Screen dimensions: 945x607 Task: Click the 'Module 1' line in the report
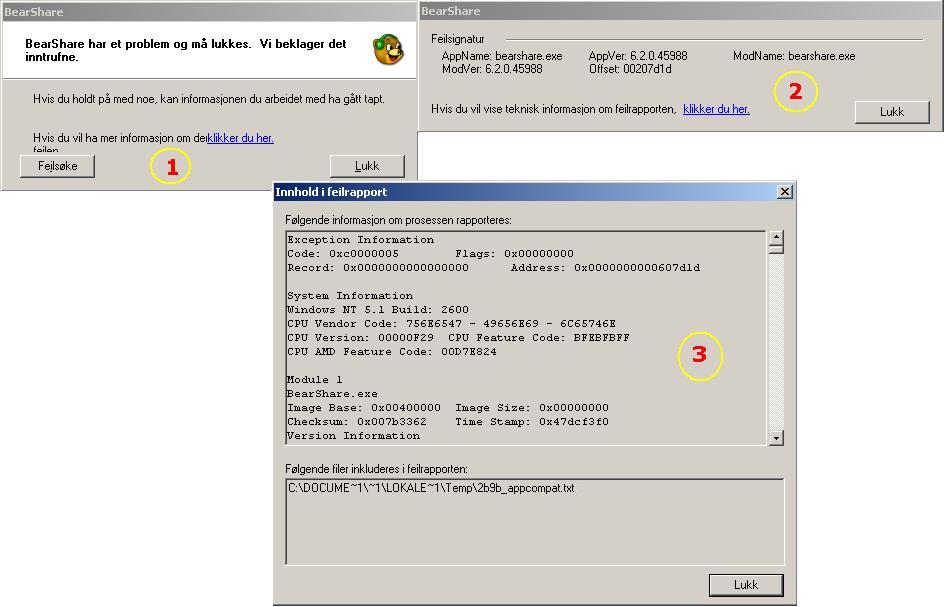(315, 380)
